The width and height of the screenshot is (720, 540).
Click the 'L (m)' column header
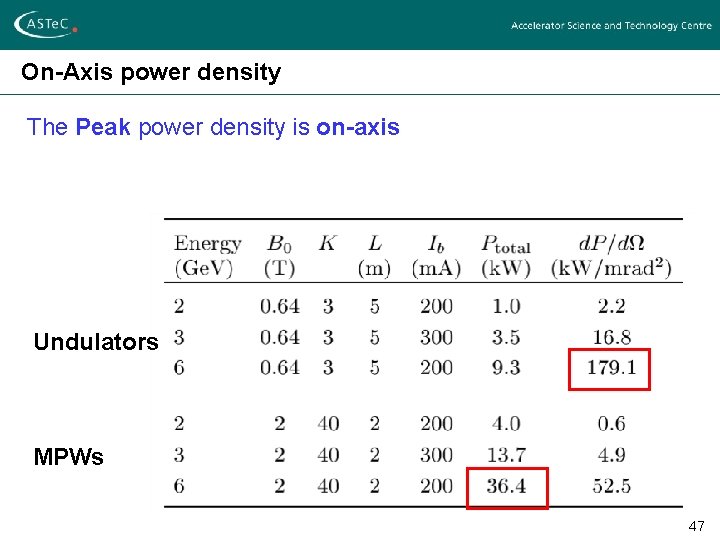374,256
